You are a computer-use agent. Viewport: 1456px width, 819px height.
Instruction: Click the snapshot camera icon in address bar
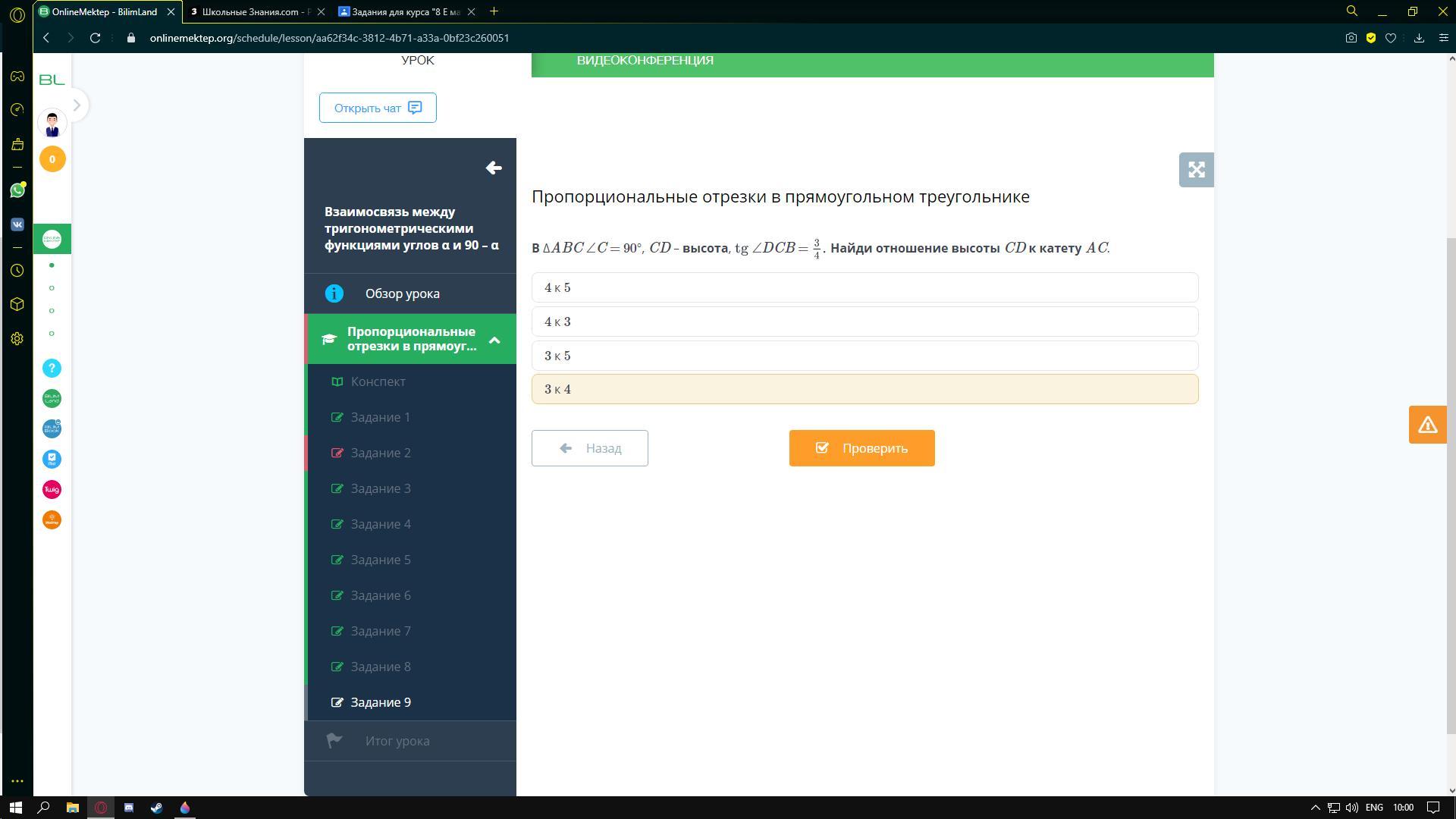(x=1351, y=38)
